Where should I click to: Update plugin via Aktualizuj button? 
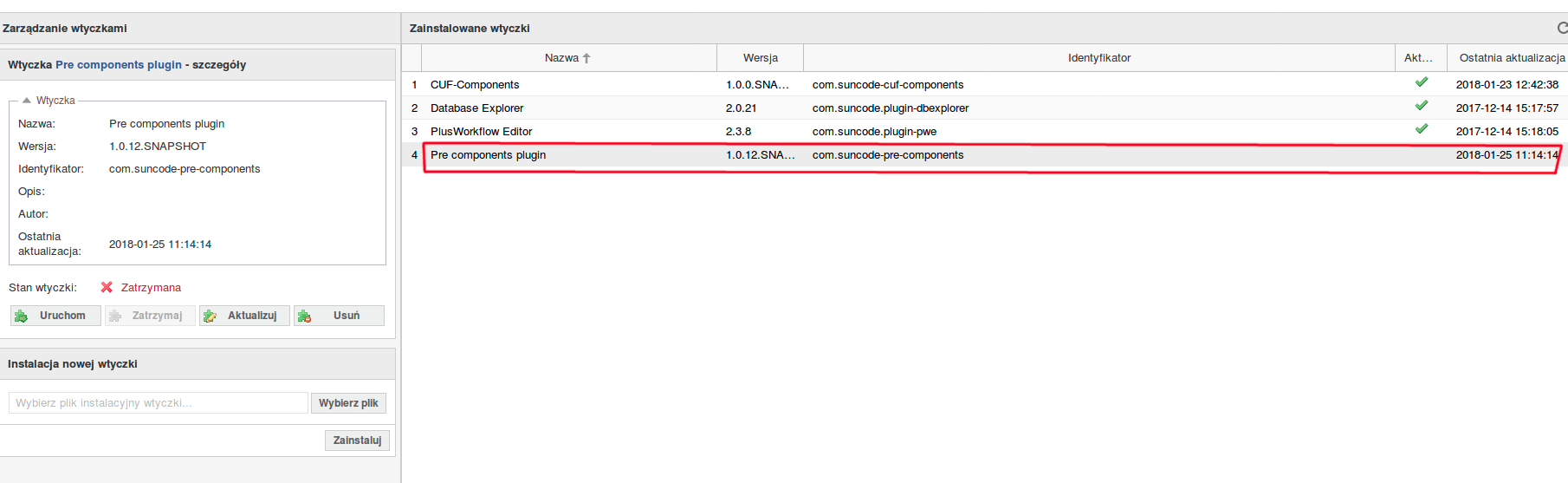point(244,316)
